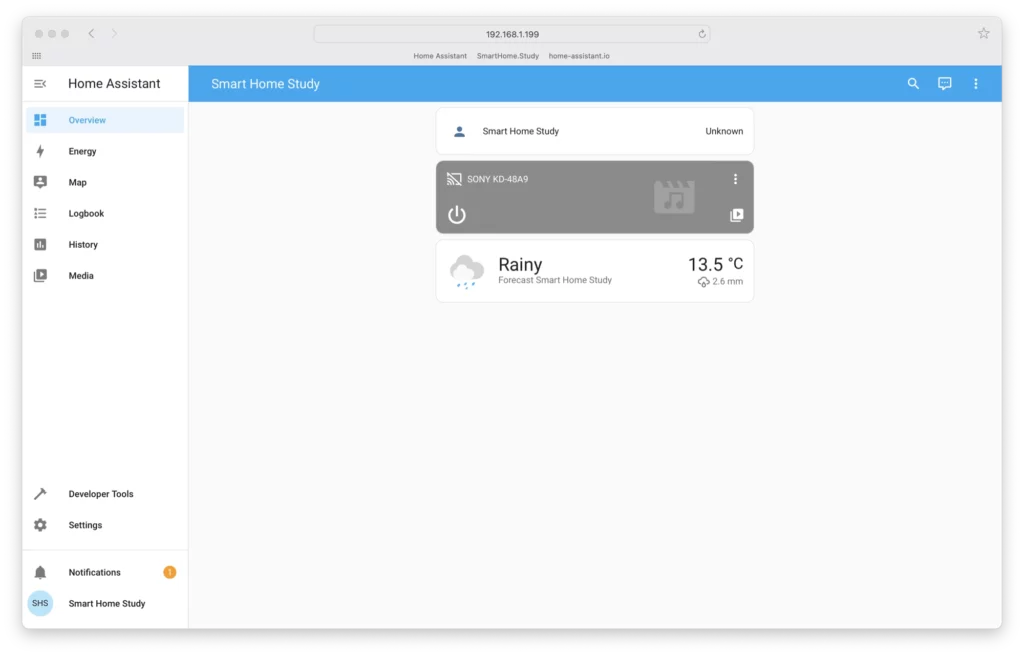Click the Home Assistant sidebar title
The height and width of the screenshot is (656, 1024).
point(114,84)
